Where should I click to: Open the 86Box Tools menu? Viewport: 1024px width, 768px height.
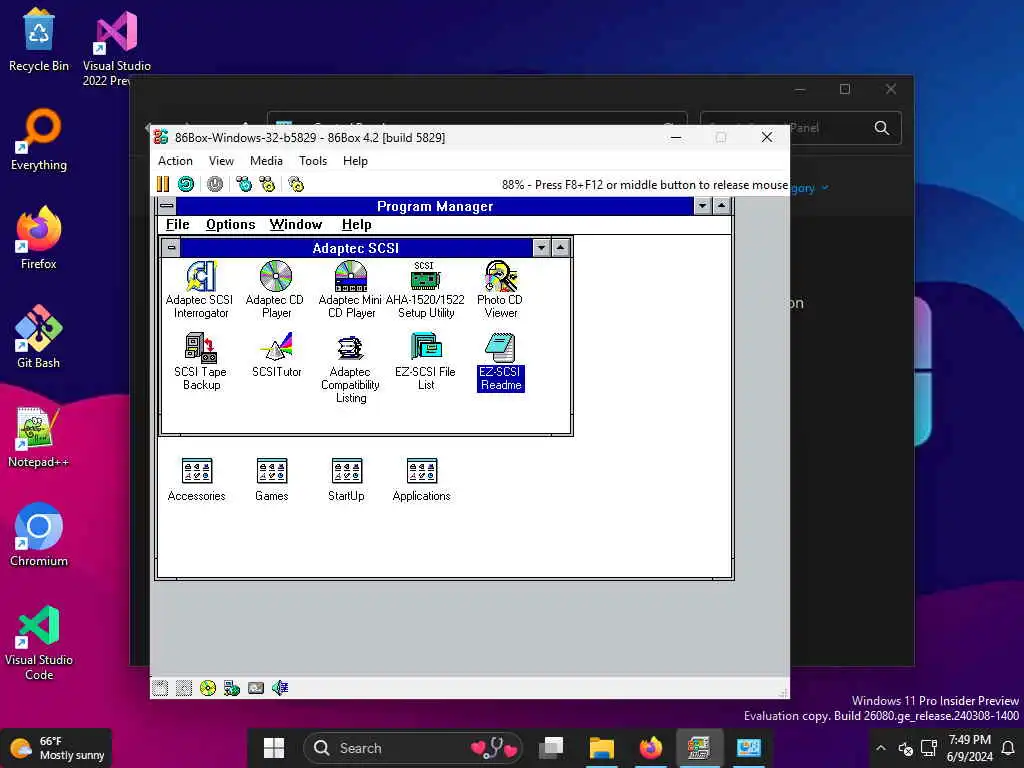[313, 161]
